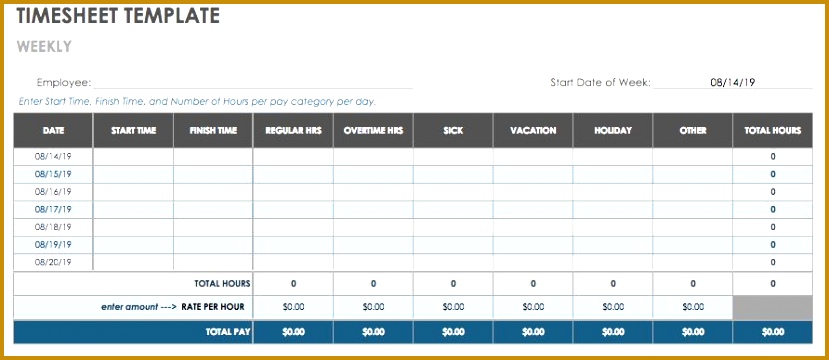
Task: Click Start Time cell for 08/14/19
Action: pyautogui.click(x=133, y=156)
